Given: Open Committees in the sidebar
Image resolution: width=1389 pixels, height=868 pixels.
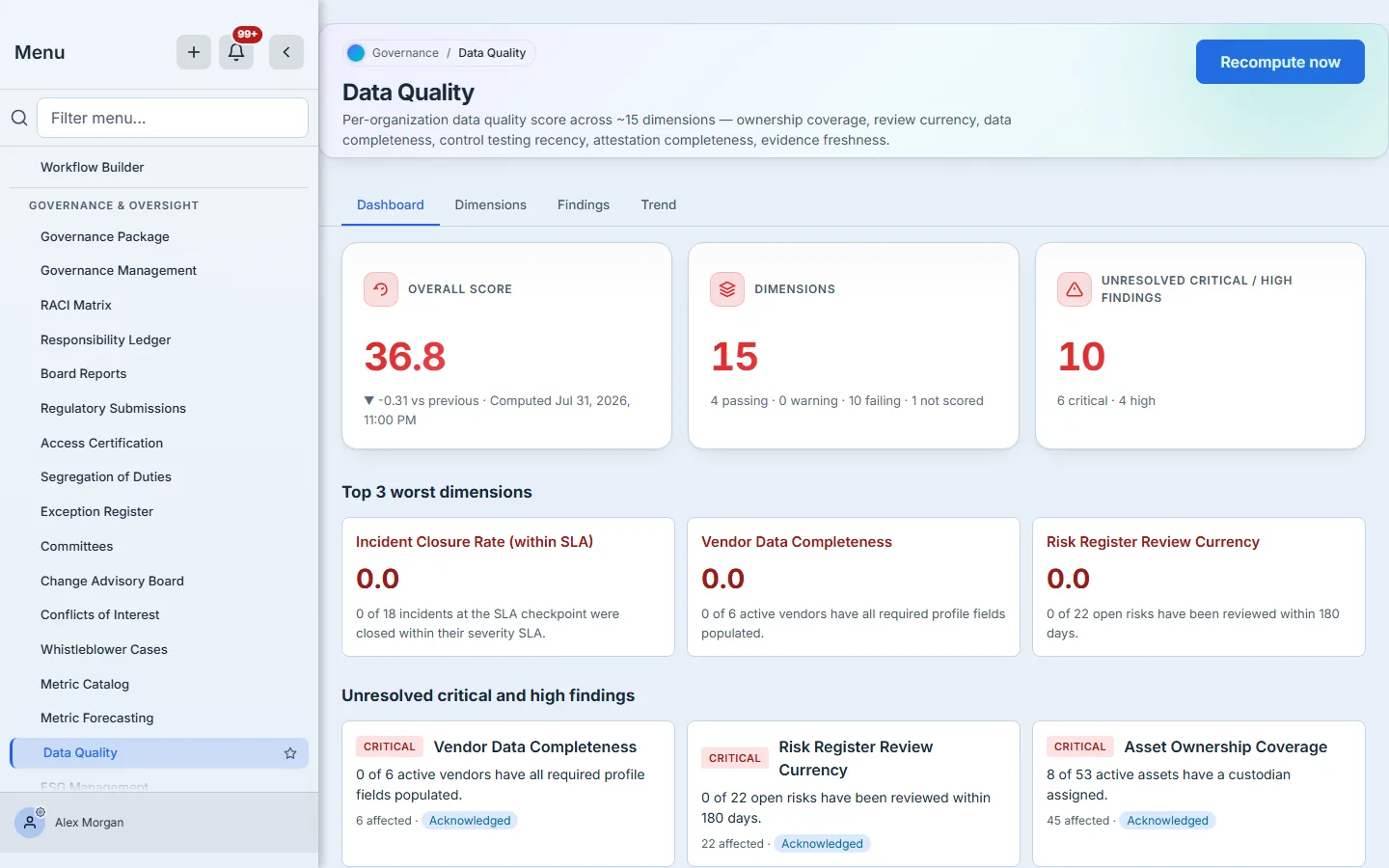Looking at the screenshot, I should [159, 546].
